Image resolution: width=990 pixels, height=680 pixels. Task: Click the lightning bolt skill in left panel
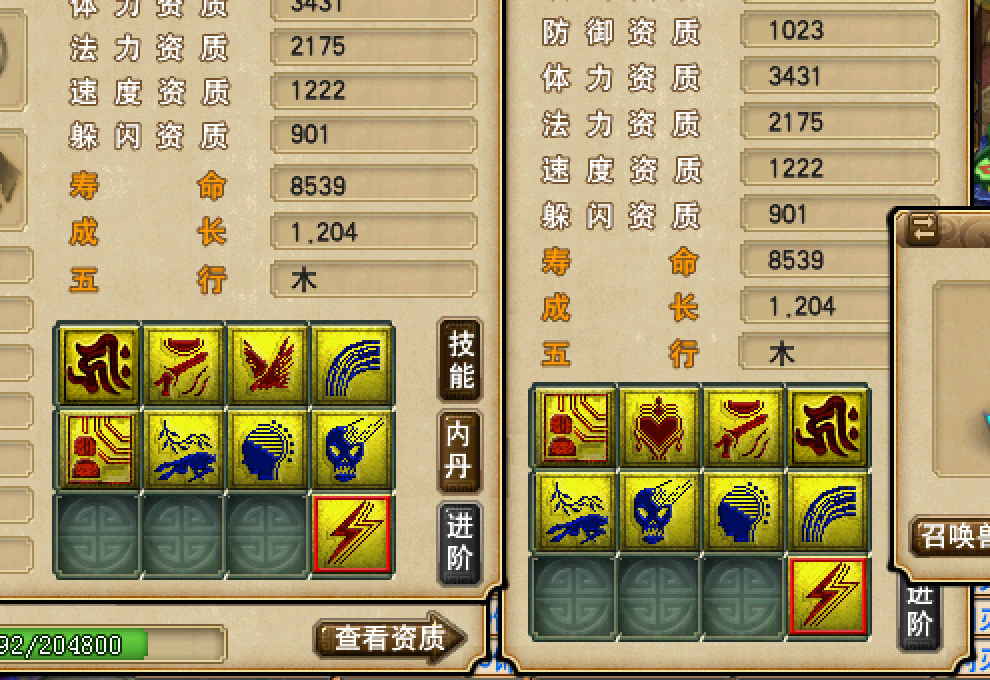click(x=352, y=534)
